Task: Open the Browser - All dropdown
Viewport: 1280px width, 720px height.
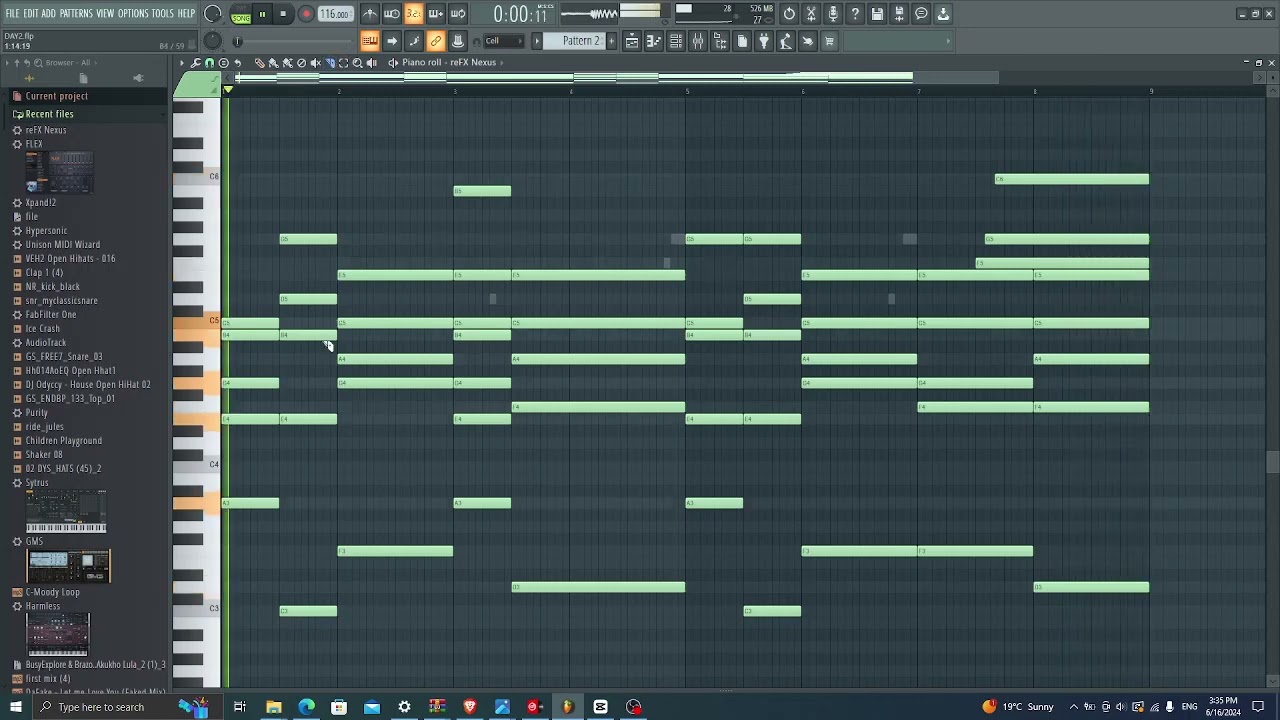Action: [70, 63]
